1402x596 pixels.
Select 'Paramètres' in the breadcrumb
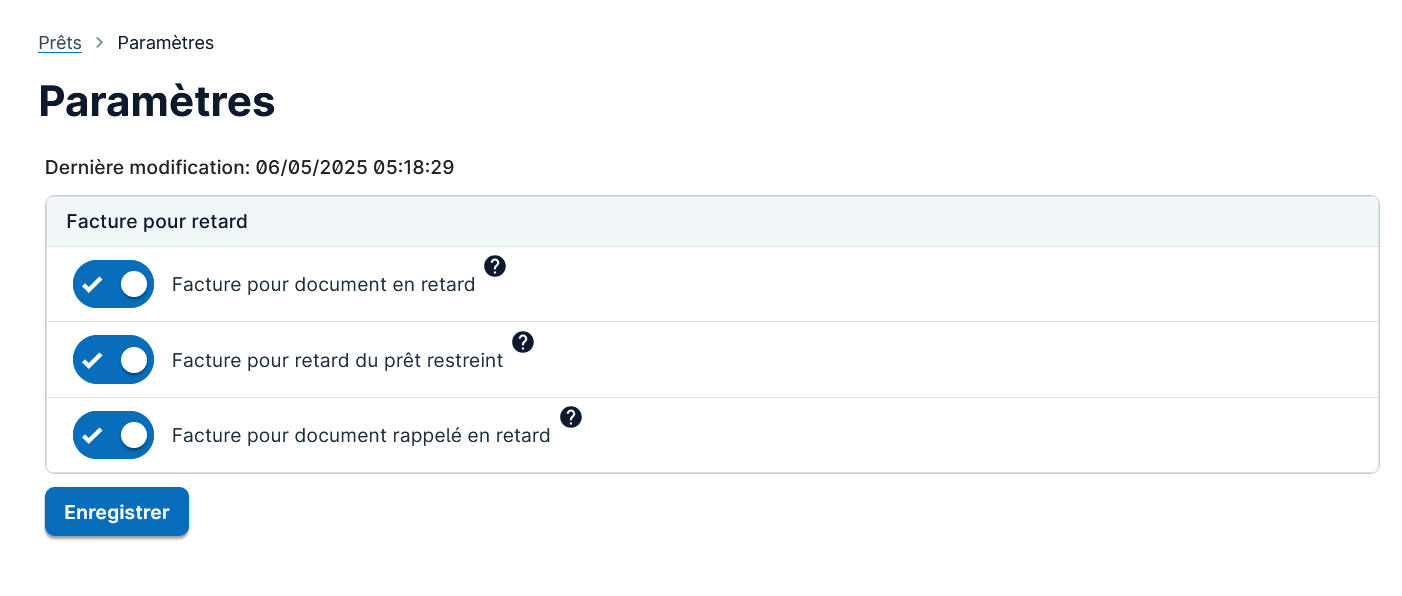click(x=165, y=43)
